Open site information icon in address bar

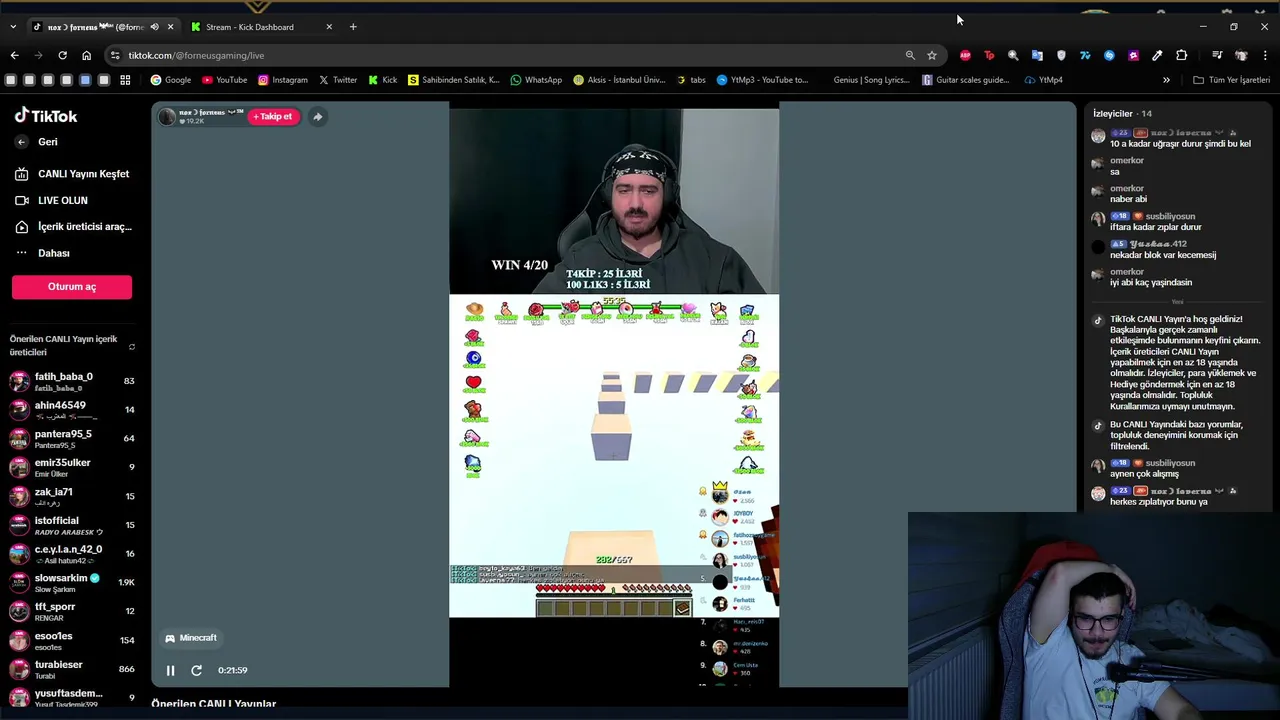(x=115, y=55)
